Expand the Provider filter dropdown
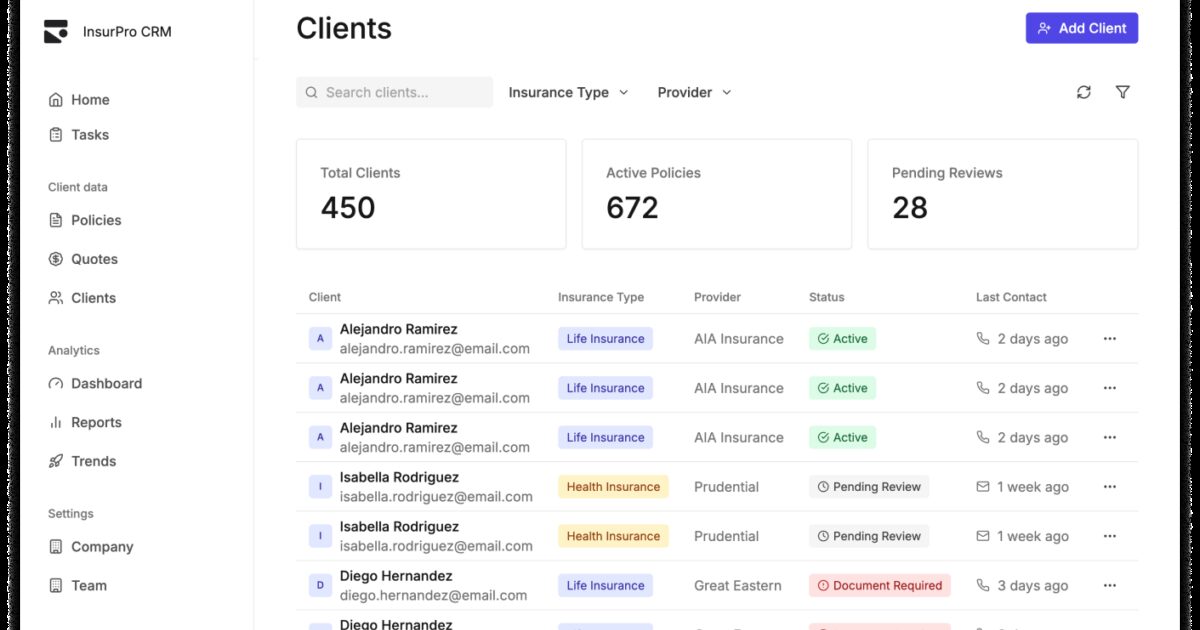The width and height of the screenshot is (1200, 630). pyautogui.click(x=694, y=92)
